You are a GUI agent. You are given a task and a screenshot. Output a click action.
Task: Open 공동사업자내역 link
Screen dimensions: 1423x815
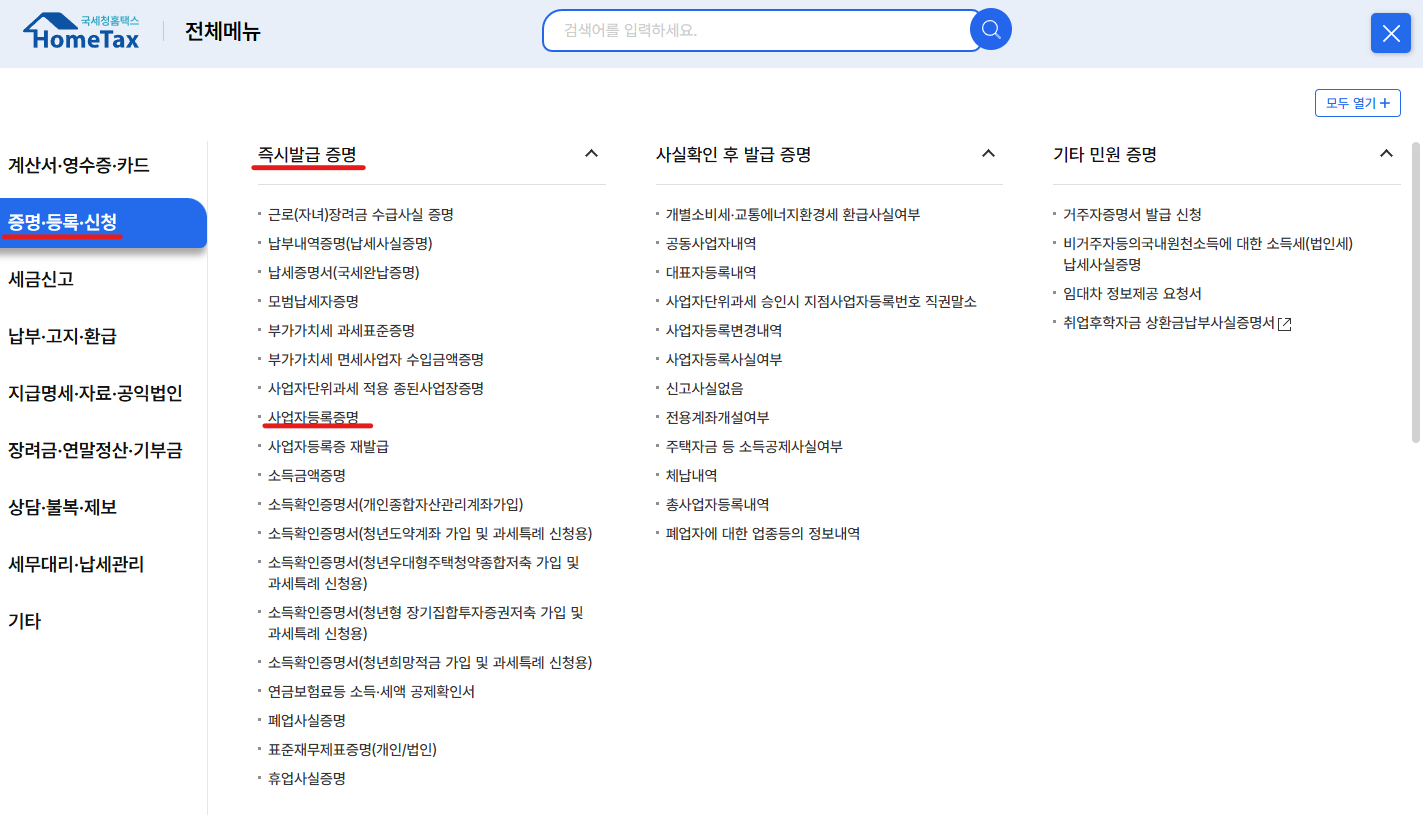click(711, 244)
